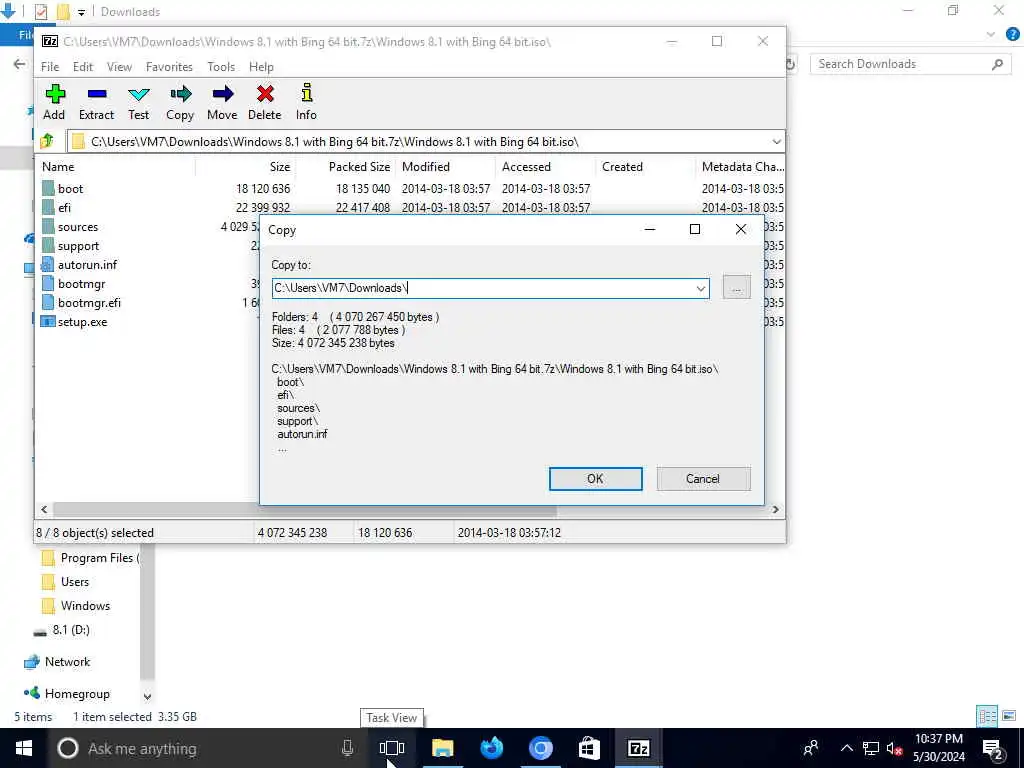
Task: Open Windows Store from the taskbar
Action: (x=589, y=748)
